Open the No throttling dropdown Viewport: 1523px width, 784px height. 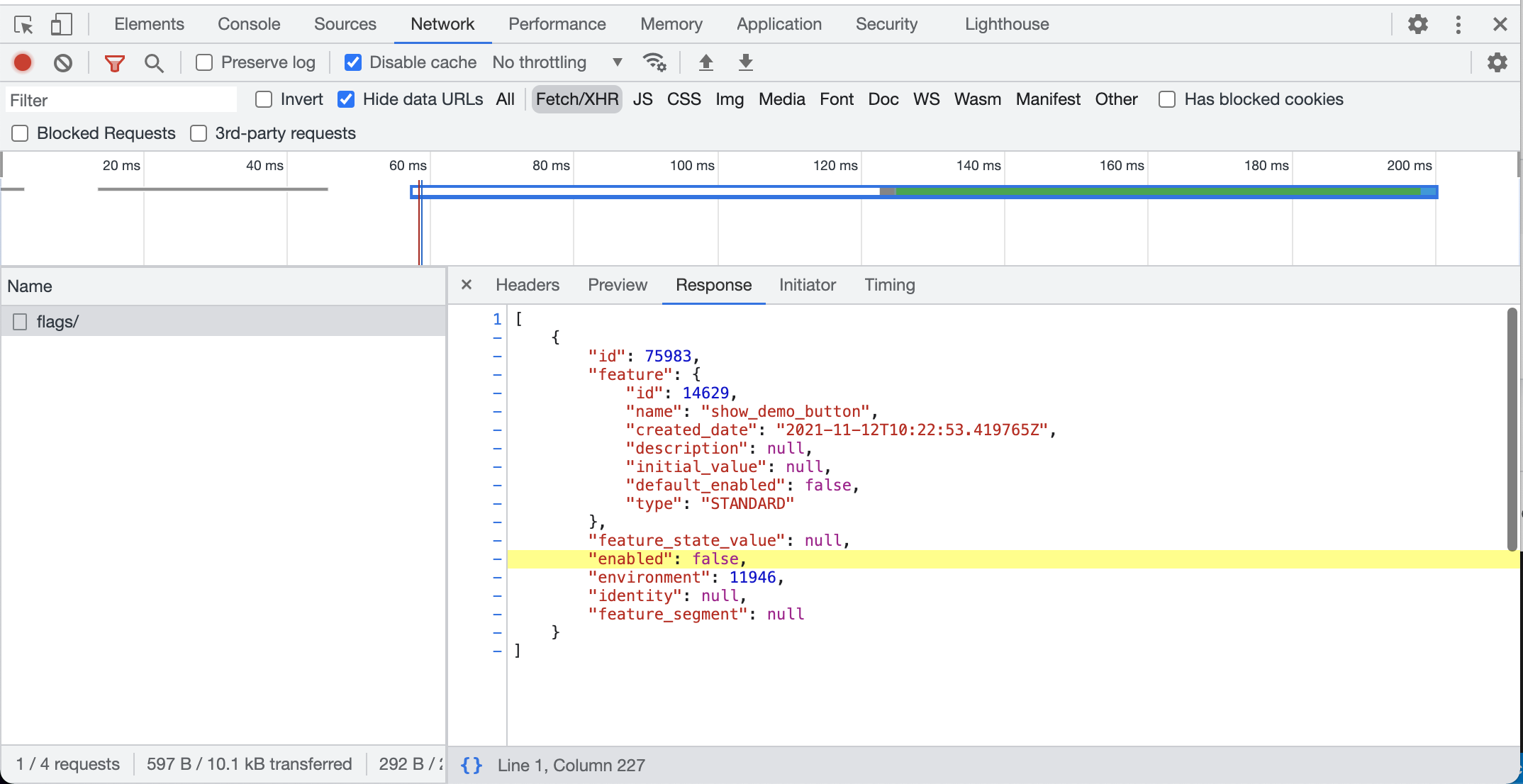coord(557,62)
